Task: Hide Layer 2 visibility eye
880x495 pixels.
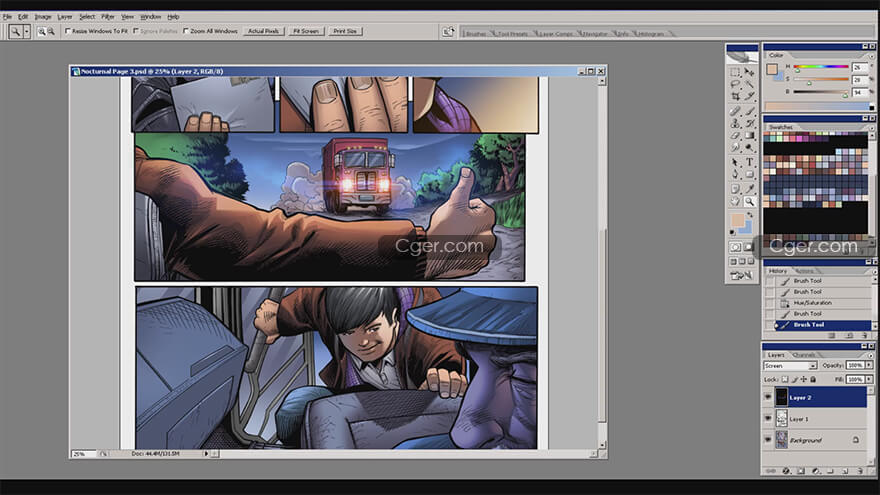Action: tap(768, 397)
